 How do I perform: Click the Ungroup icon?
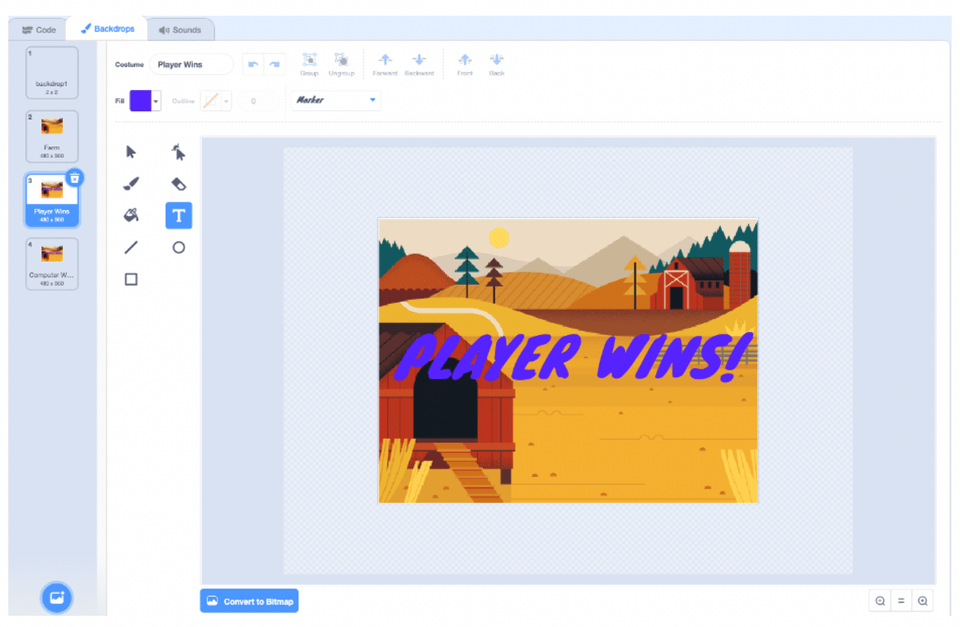(x=342, y=64)
